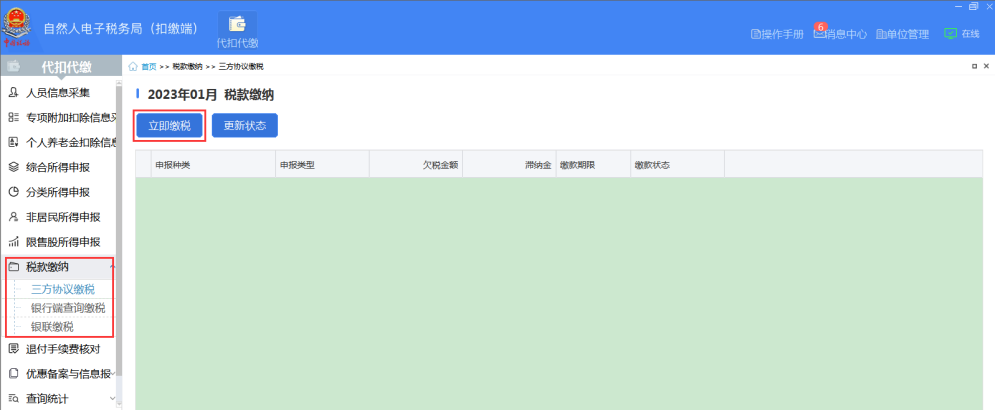This screenshot has height=410, width=995.
Task: Click the 优惠备案与信息报 document icon
Action: [x=13, y=374]
